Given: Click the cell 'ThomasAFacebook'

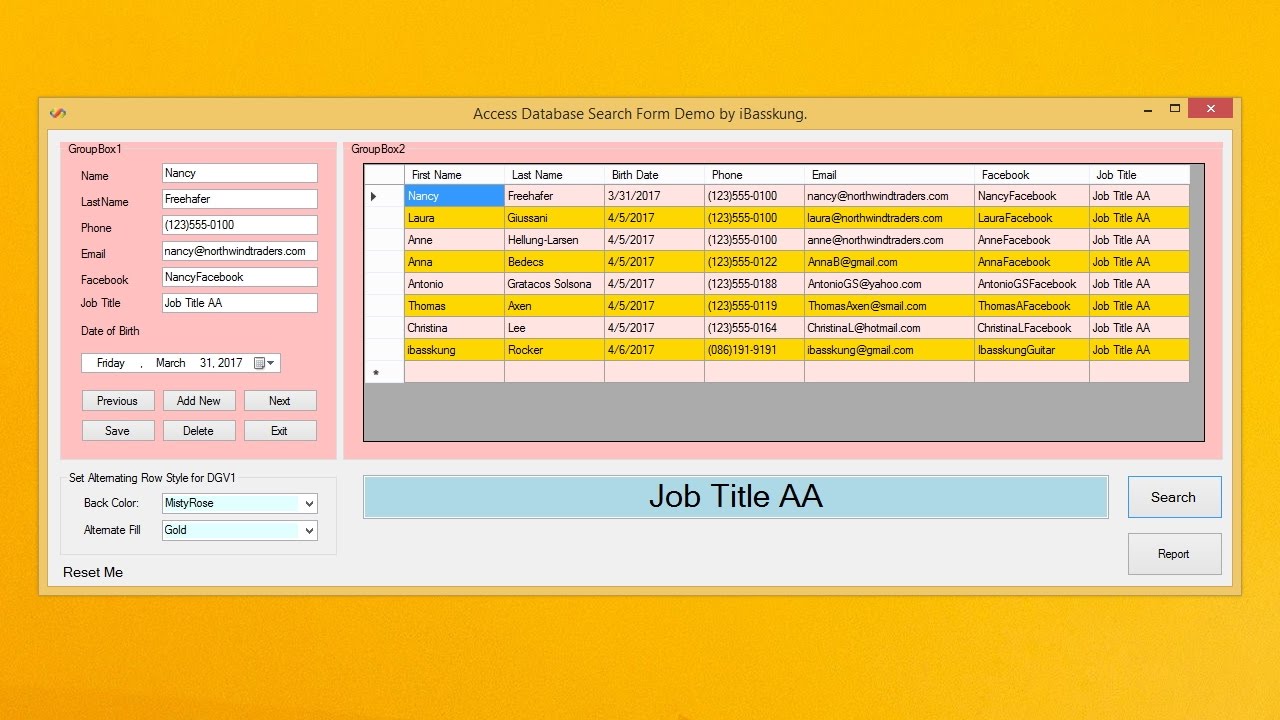Looking at the screenshot, I should coord(1032,306).
